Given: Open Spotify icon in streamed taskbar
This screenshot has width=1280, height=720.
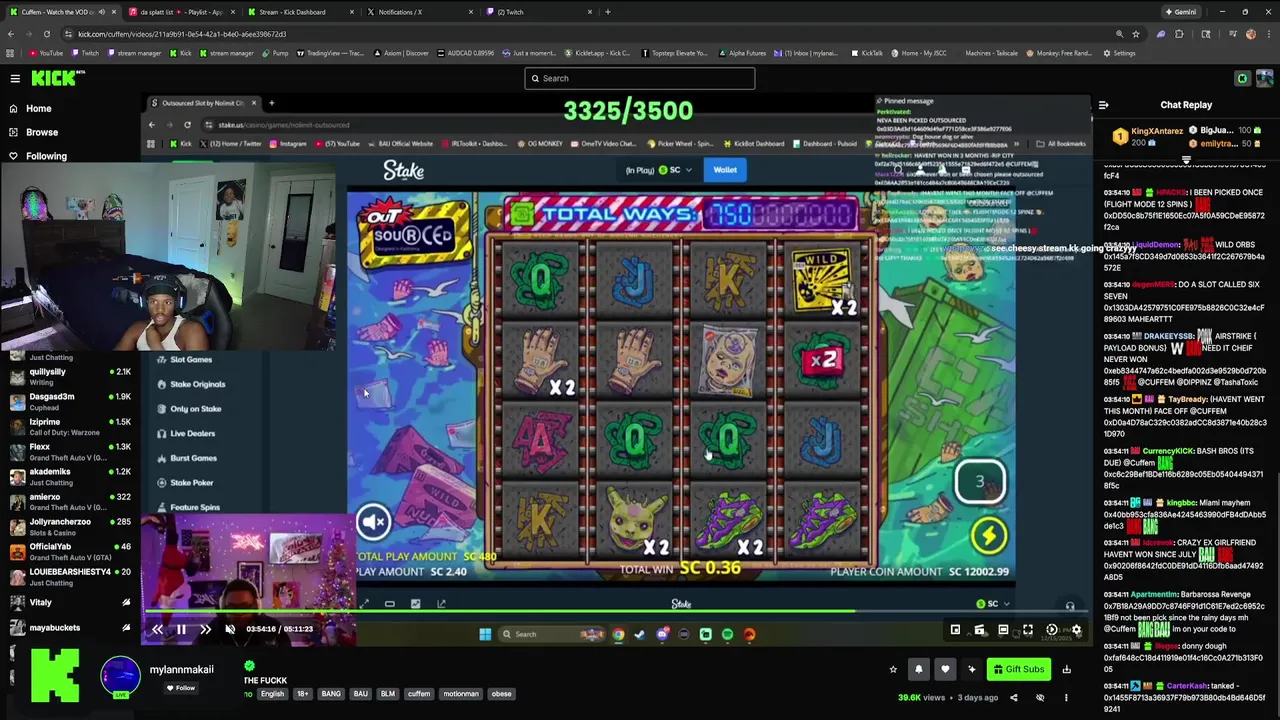Looking at the screenshot, I should tap(727, 634).
